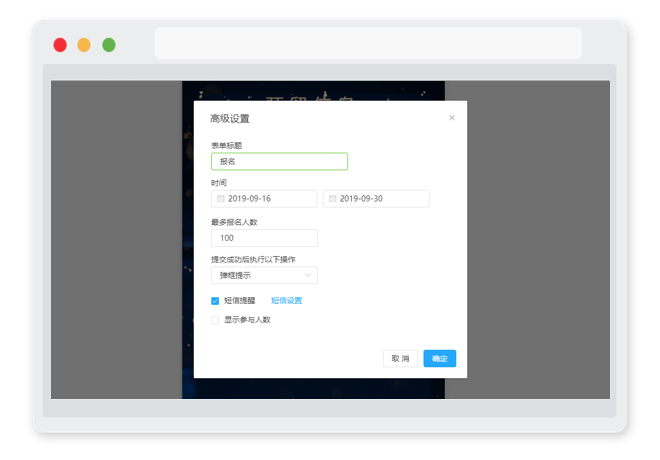This screenshot has width=660, height=460.
Task: Click the 表单标题 input field containing 报名
Action: 279,162
